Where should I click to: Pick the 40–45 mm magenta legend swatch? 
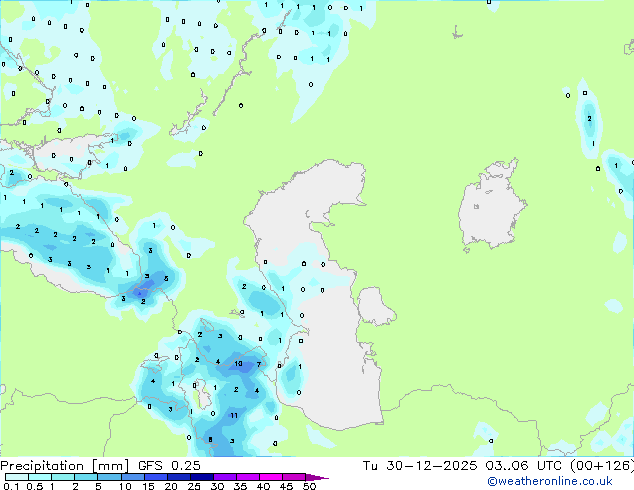[x=271, y=477]
